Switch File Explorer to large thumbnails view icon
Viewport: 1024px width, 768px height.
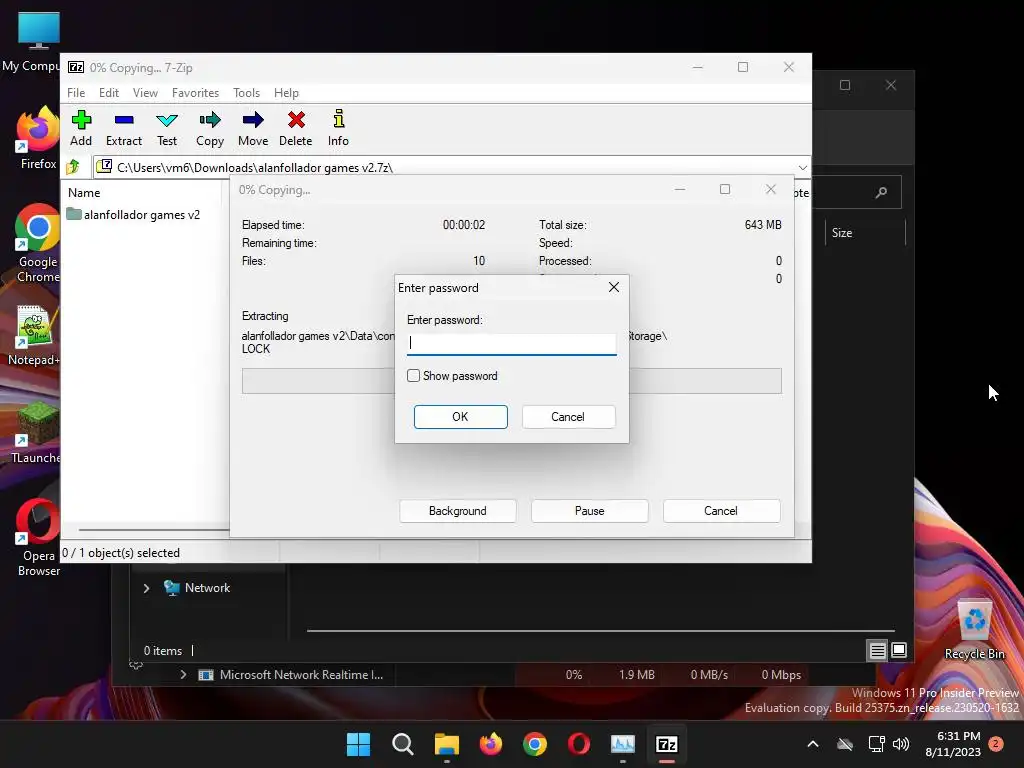click(899, 650)
